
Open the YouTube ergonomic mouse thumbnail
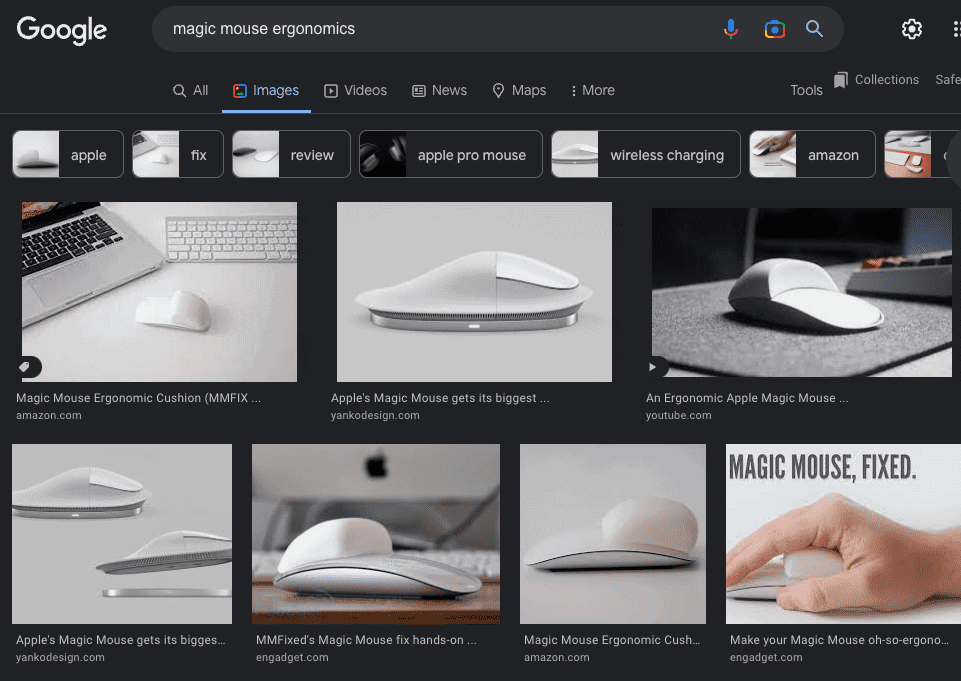coord(802,292)
